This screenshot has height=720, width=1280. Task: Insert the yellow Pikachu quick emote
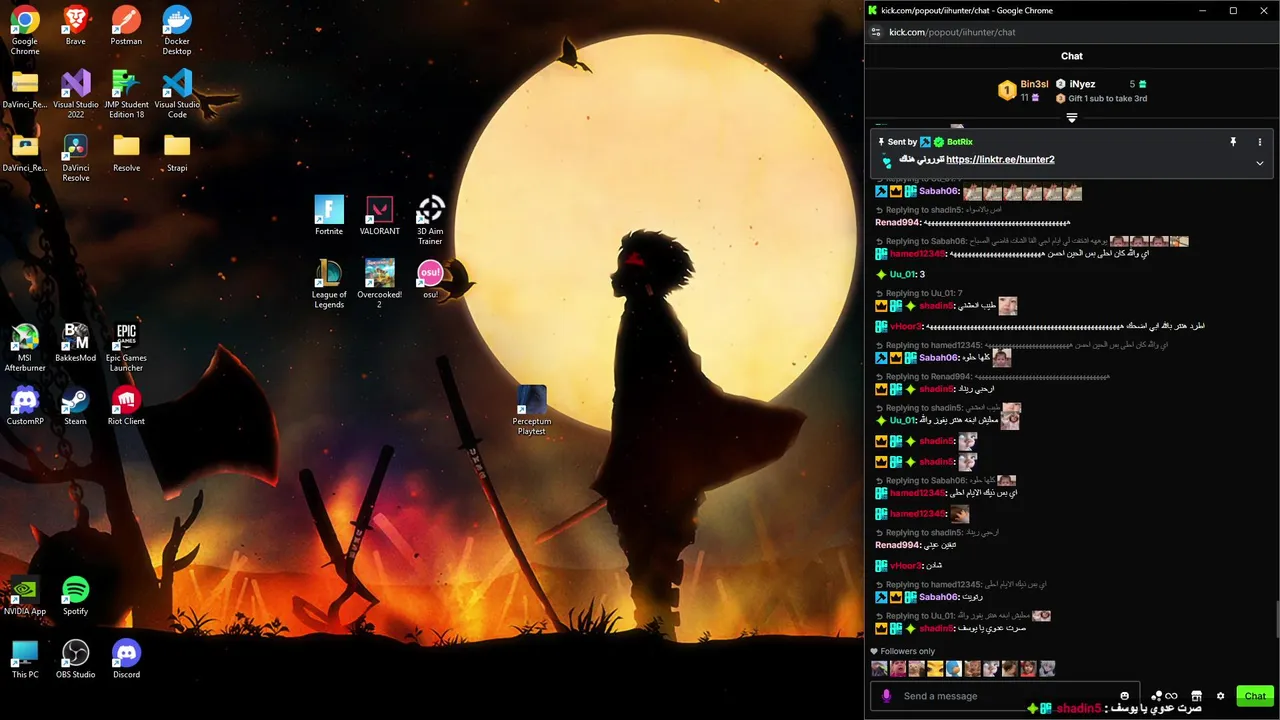[x=935, y=668]
